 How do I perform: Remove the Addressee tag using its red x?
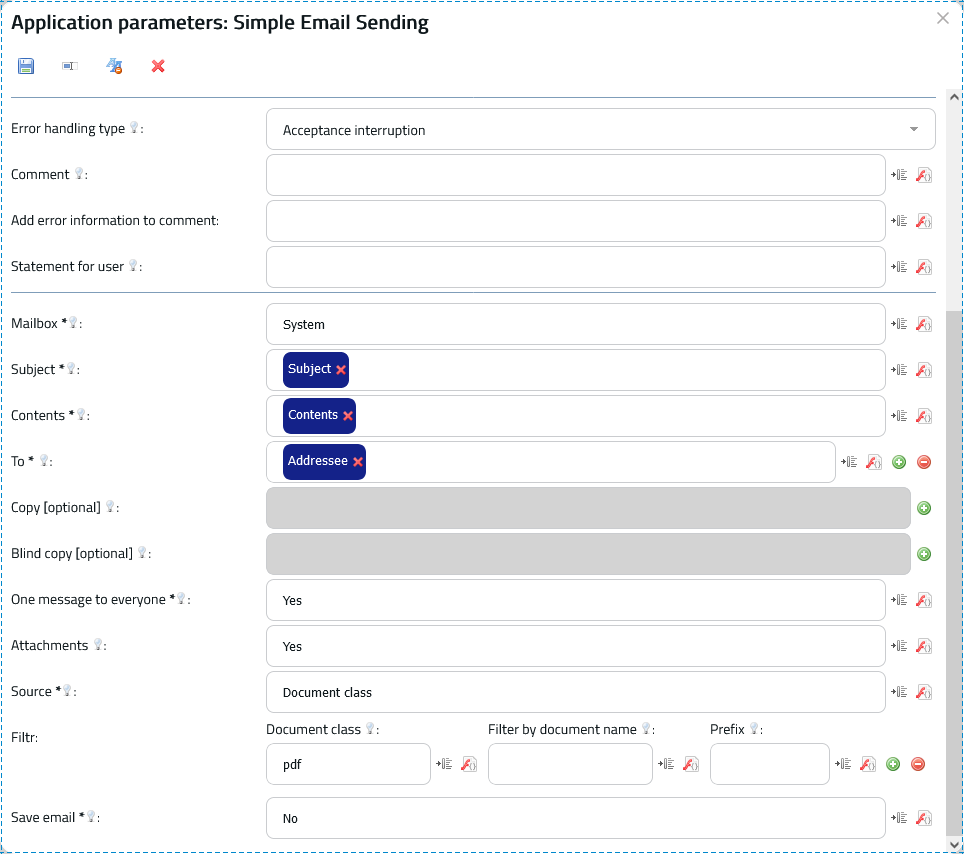point(358,462)
